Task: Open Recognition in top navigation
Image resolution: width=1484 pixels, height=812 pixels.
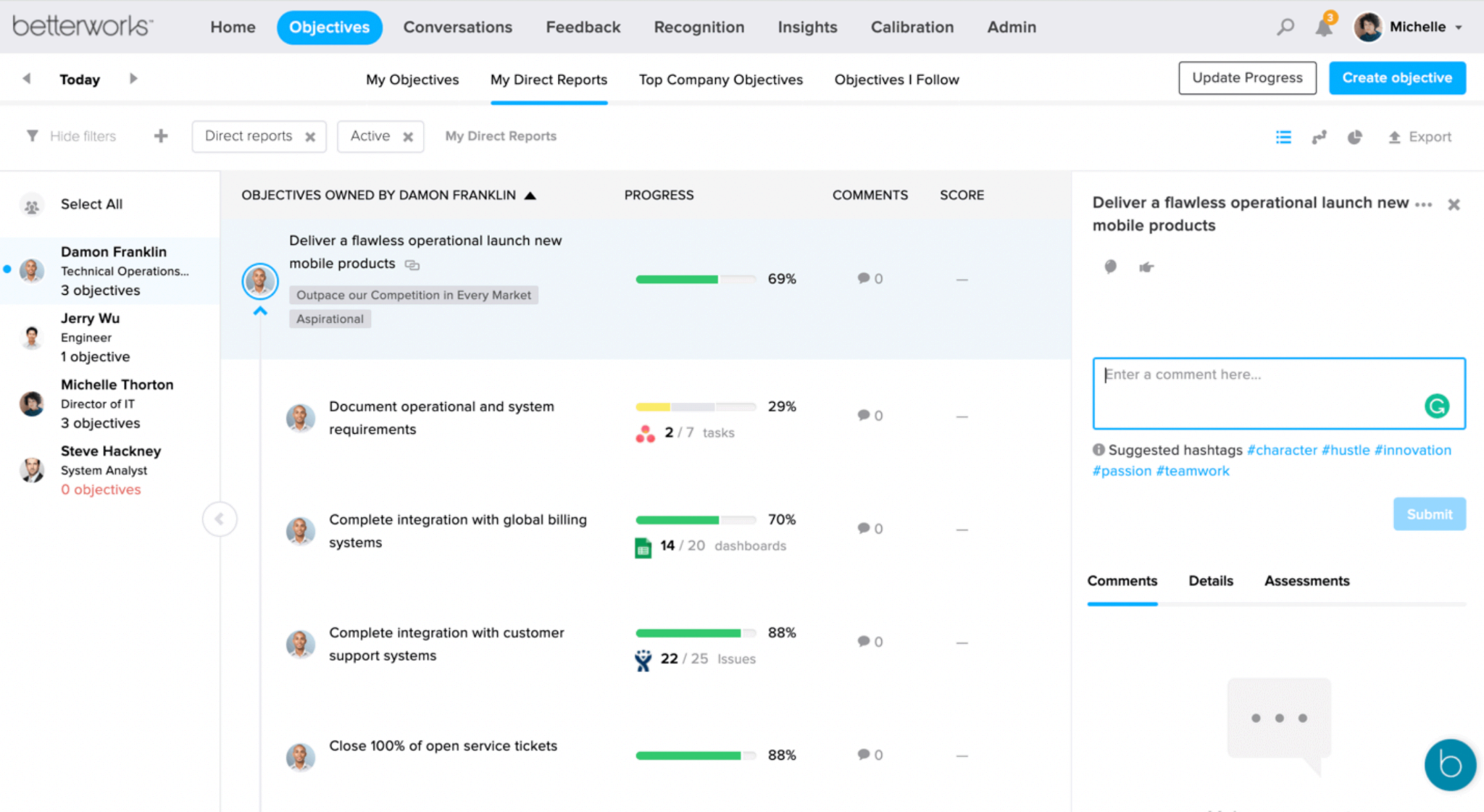Action: tap(699, 28)
